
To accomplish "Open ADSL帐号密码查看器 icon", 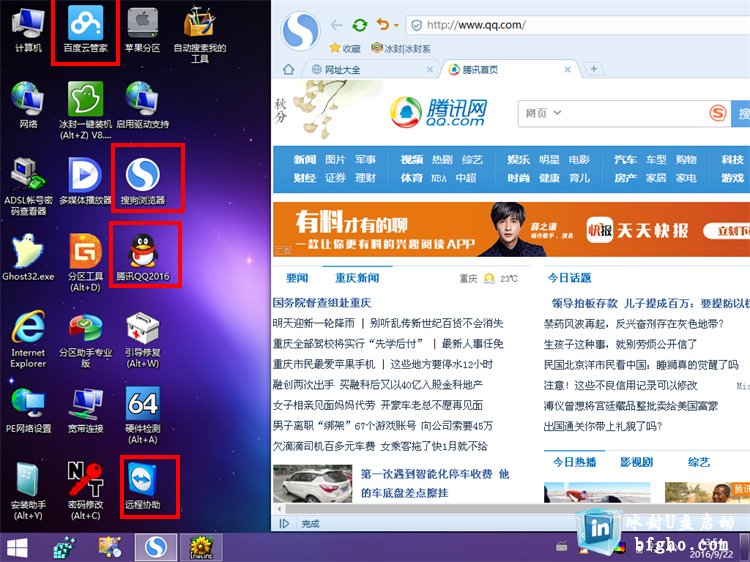I will 28,186.
